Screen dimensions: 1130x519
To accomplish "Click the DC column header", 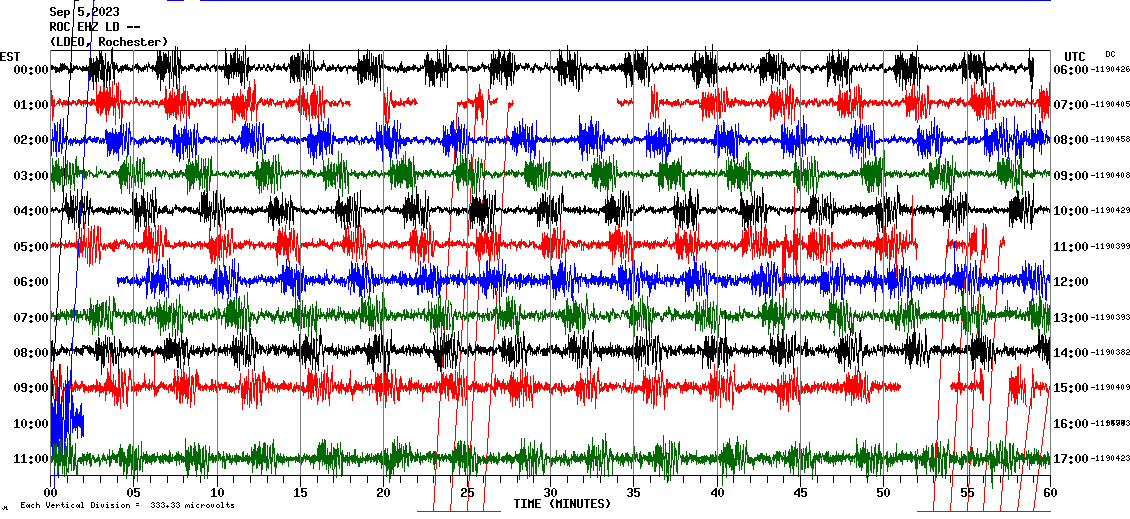I will pyautogui.click(x=1110, y=54).
